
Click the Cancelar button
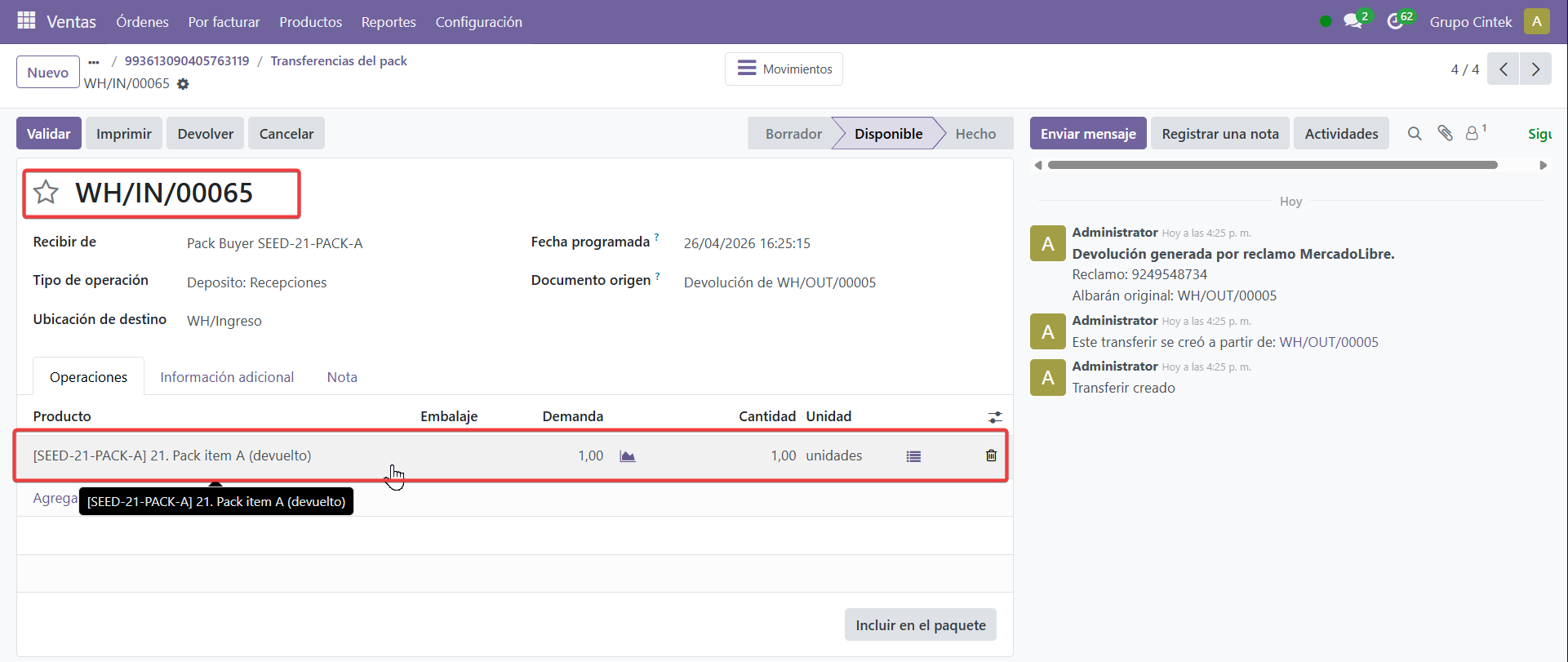pyautogui.click(x=287, y=134)
